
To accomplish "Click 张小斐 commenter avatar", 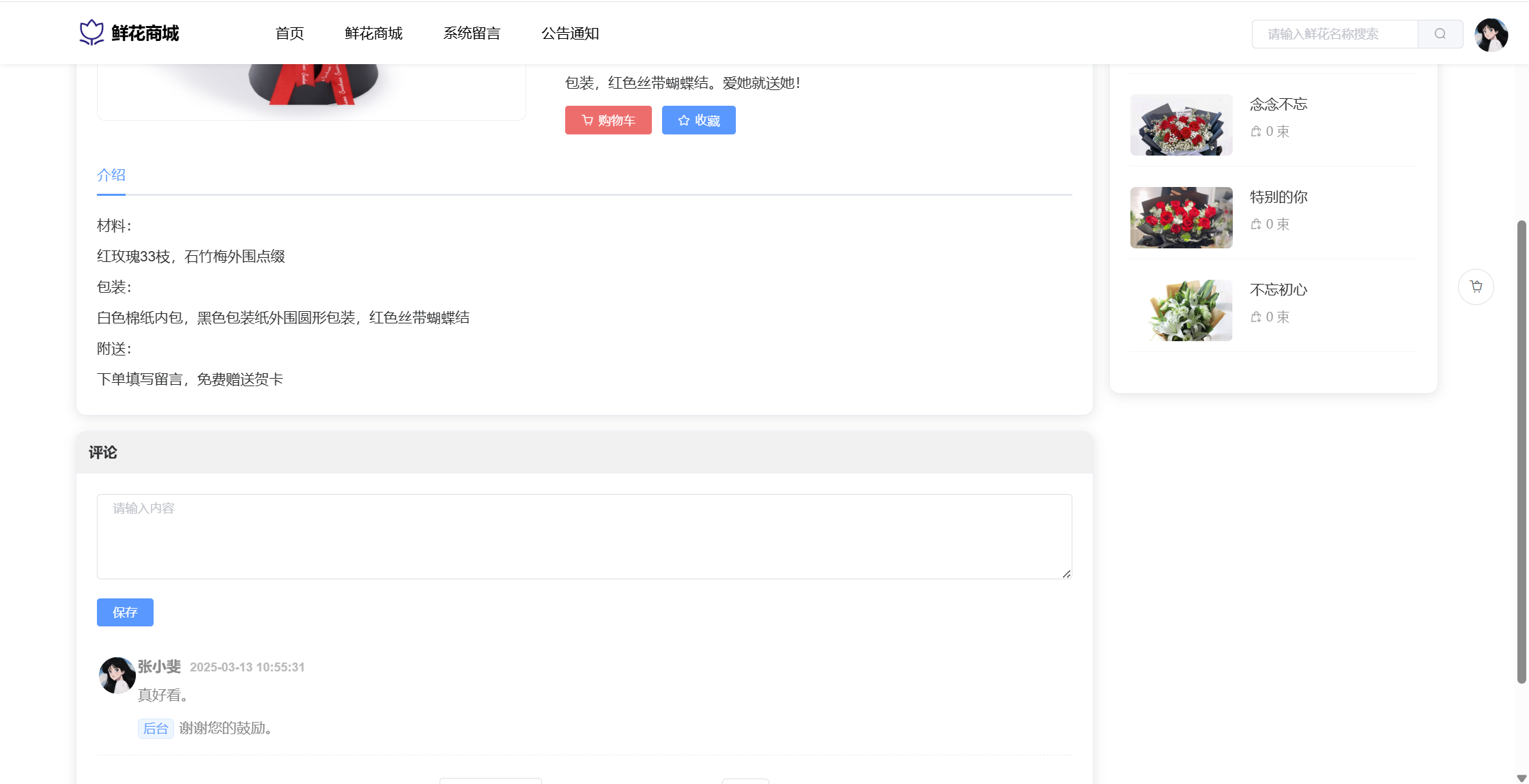I will pyautogui.click(x=117, y=675).
